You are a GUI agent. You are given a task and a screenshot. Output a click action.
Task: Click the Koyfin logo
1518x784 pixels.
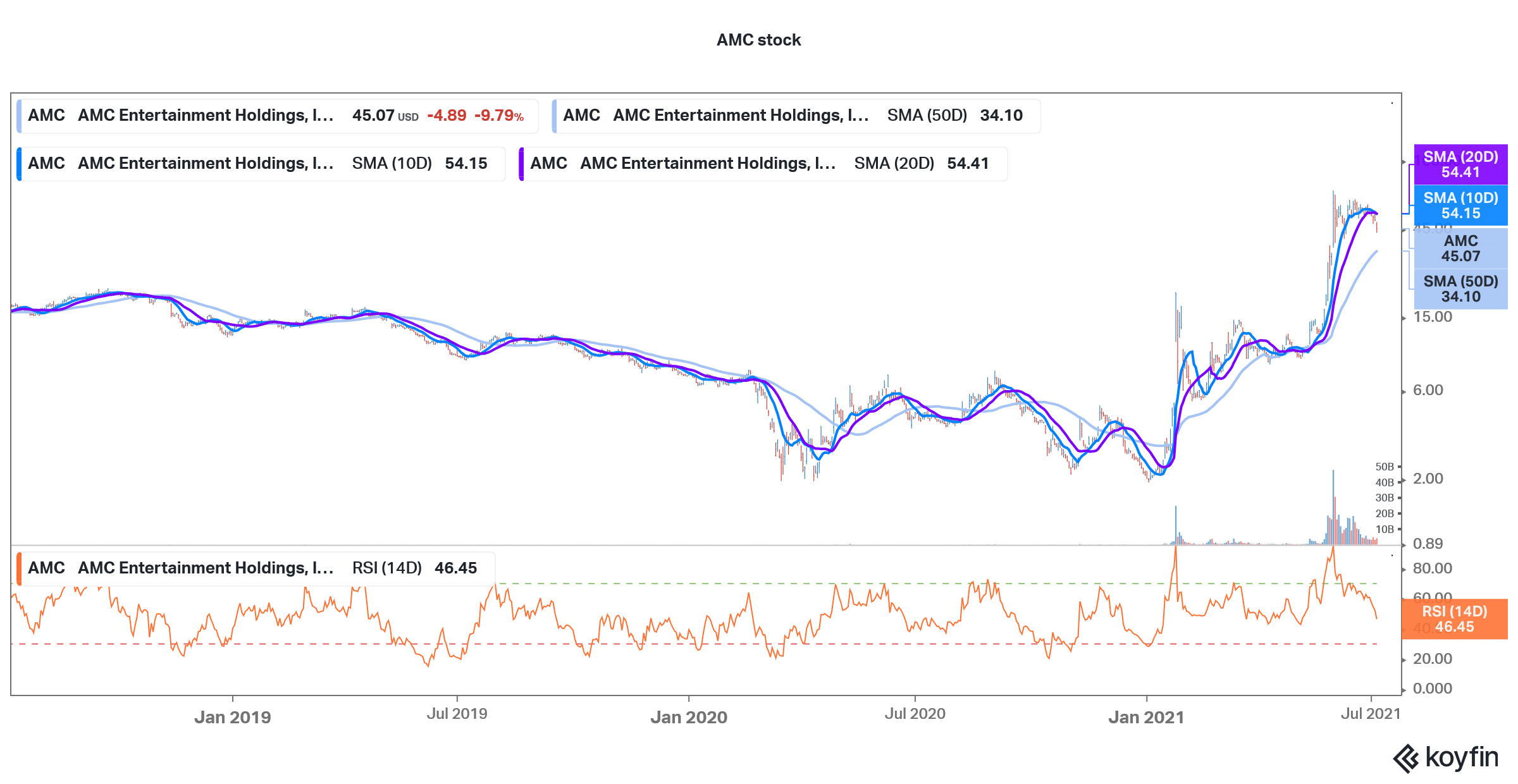1446,758
